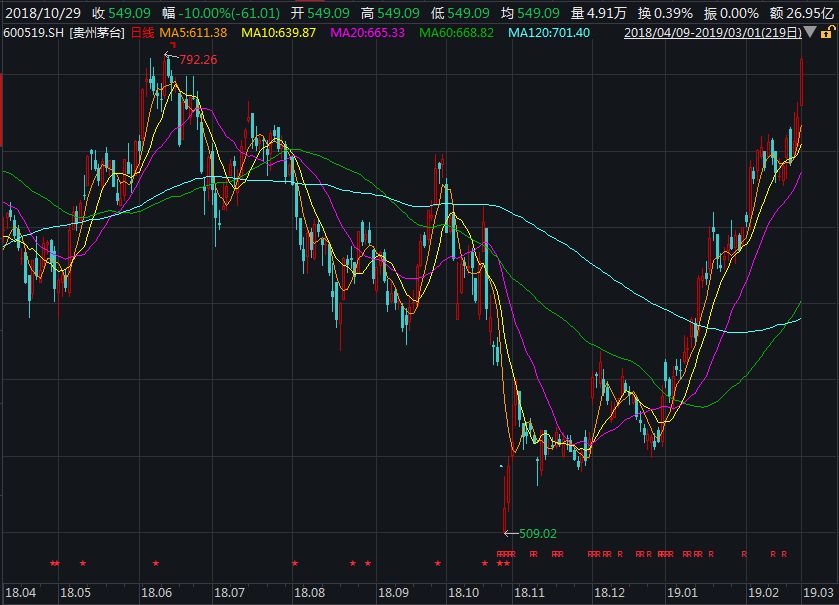Click the last red candlestick at right edge
839x605 pixels.
[x=802, y=80]
